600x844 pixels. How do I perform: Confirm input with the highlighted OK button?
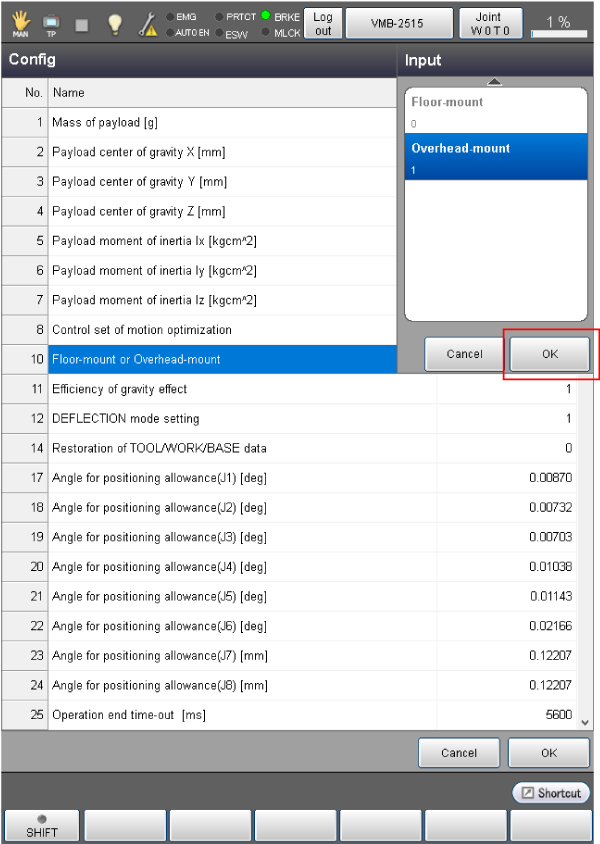click(x=549, y=354)
